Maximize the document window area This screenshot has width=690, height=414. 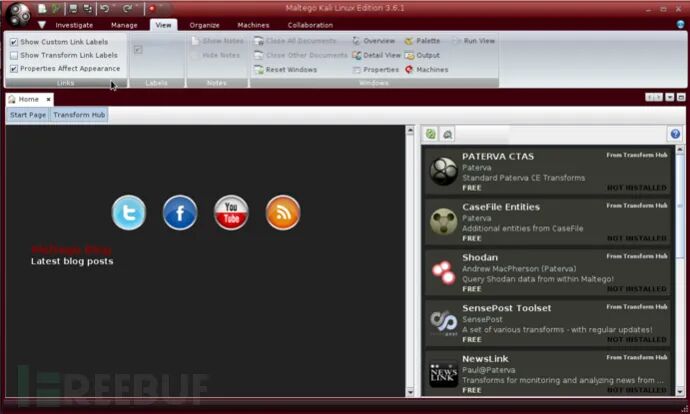coord(681,97)
